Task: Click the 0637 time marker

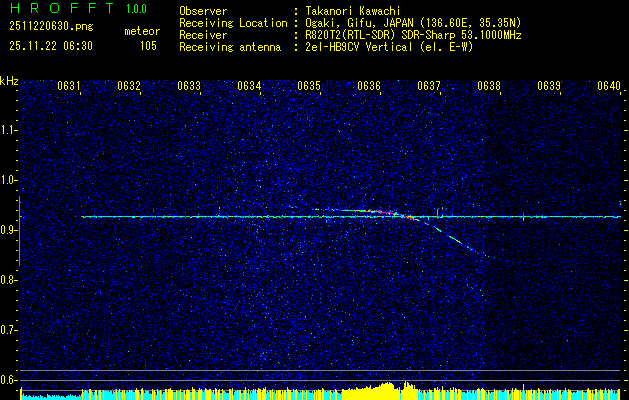Action: coord(429,86)
